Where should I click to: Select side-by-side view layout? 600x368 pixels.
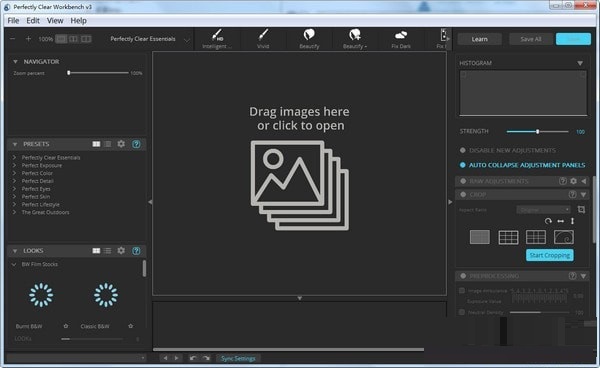coord(86,39)
